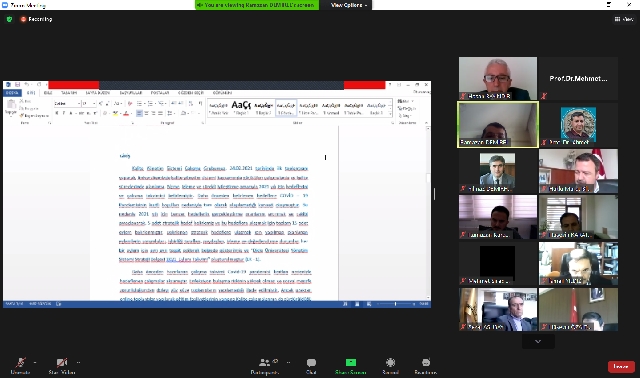Click the Recording indicator
Viewport: 640px width, 378px height.
[36, 19]
